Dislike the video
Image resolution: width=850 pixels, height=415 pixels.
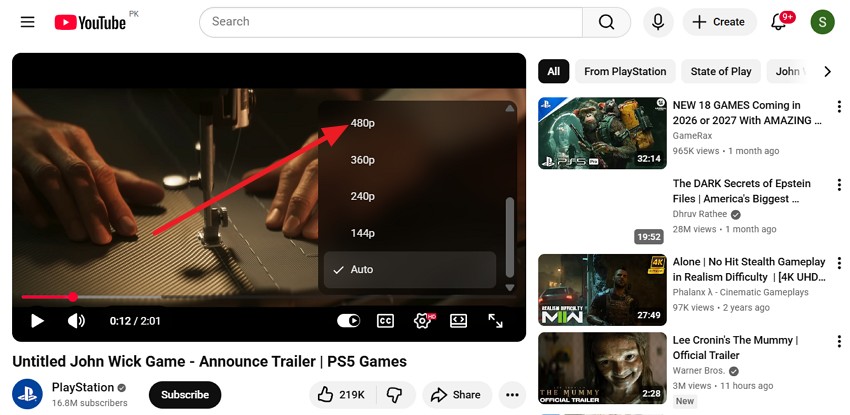[395, 395]
